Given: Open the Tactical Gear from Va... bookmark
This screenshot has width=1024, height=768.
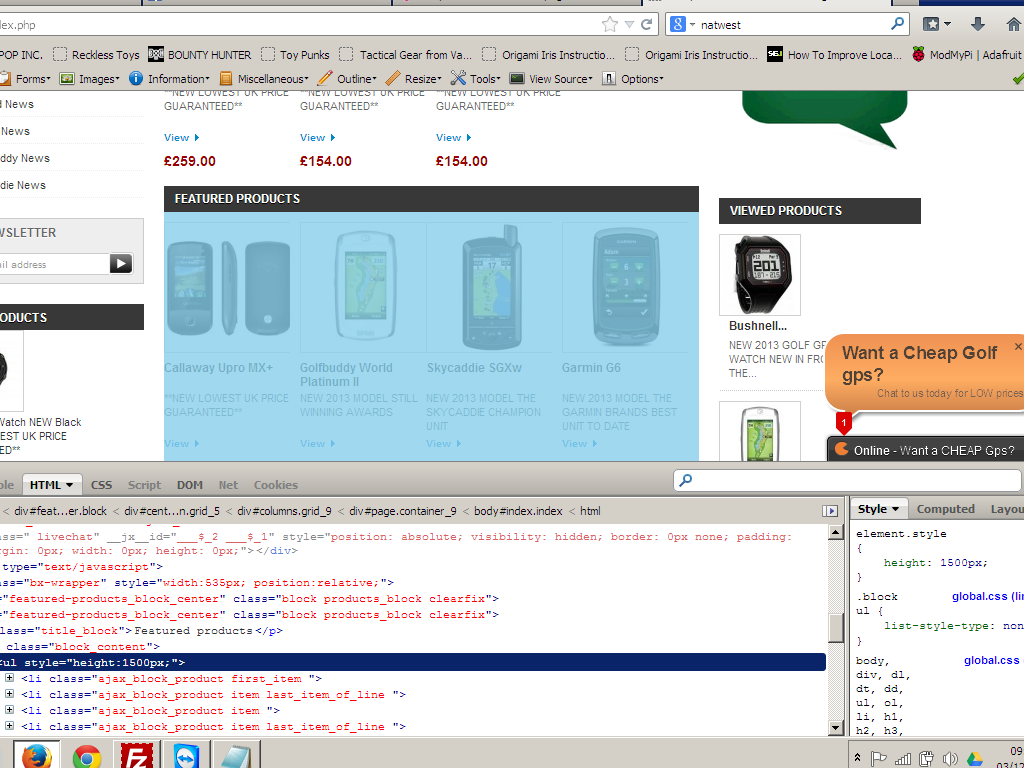Looking at the screenshot, I should pyautogui.click(x=406, y=55).
